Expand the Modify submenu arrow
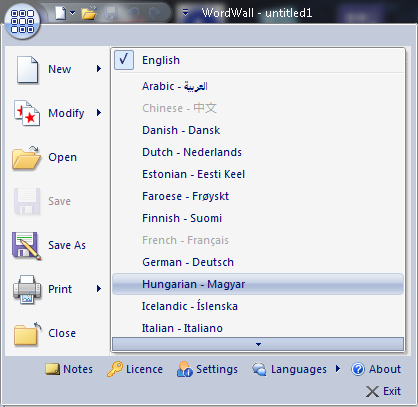418x407 pixels. (99, 113)
